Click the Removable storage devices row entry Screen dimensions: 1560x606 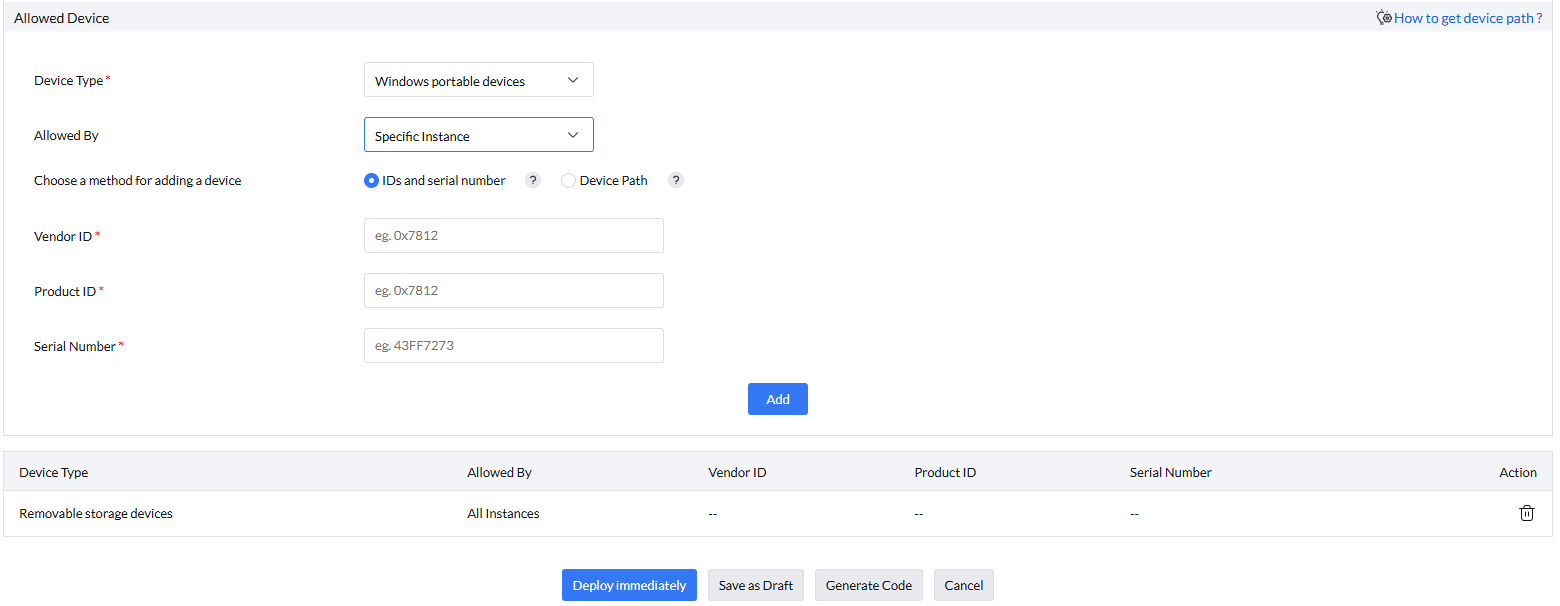coord(96,513)
